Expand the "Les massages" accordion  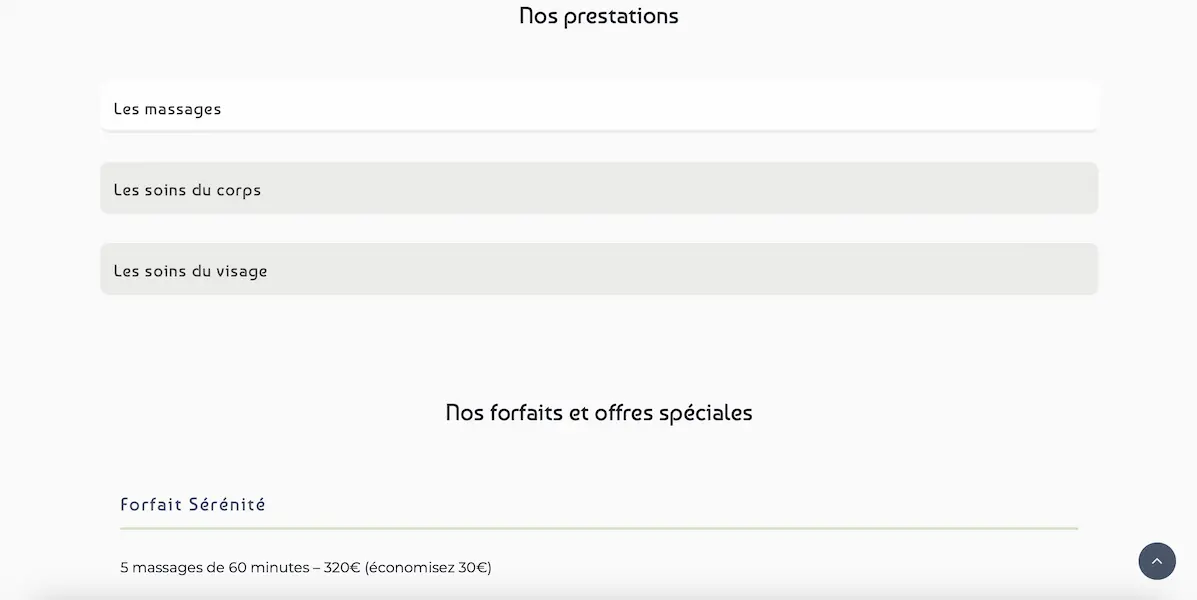[599, 107]
